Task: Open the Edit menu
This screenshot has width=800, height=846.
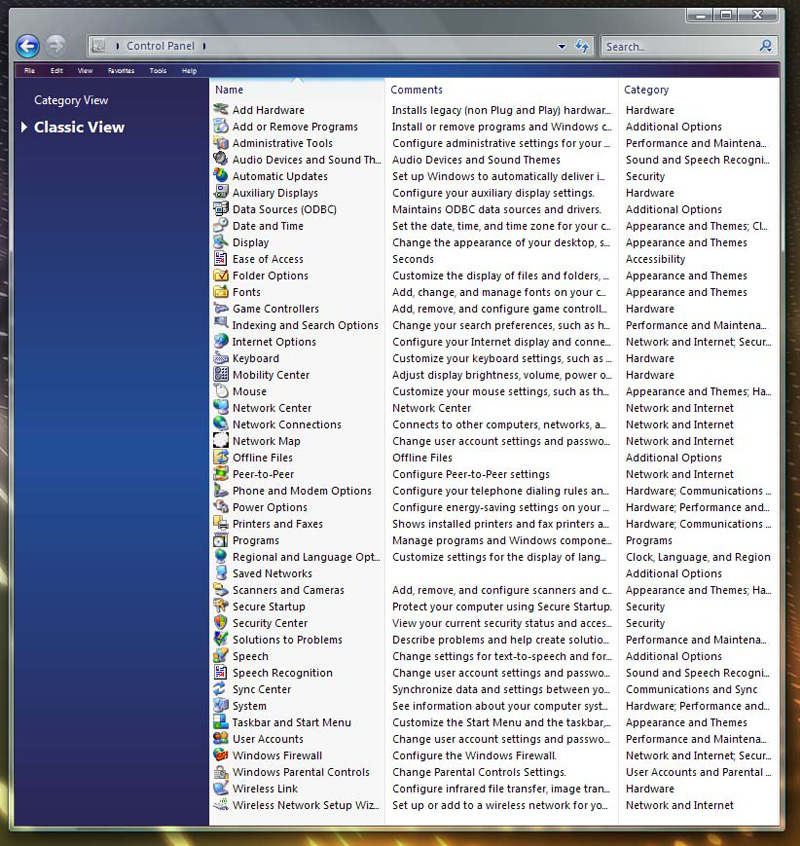Action: (x=57, y=71)
